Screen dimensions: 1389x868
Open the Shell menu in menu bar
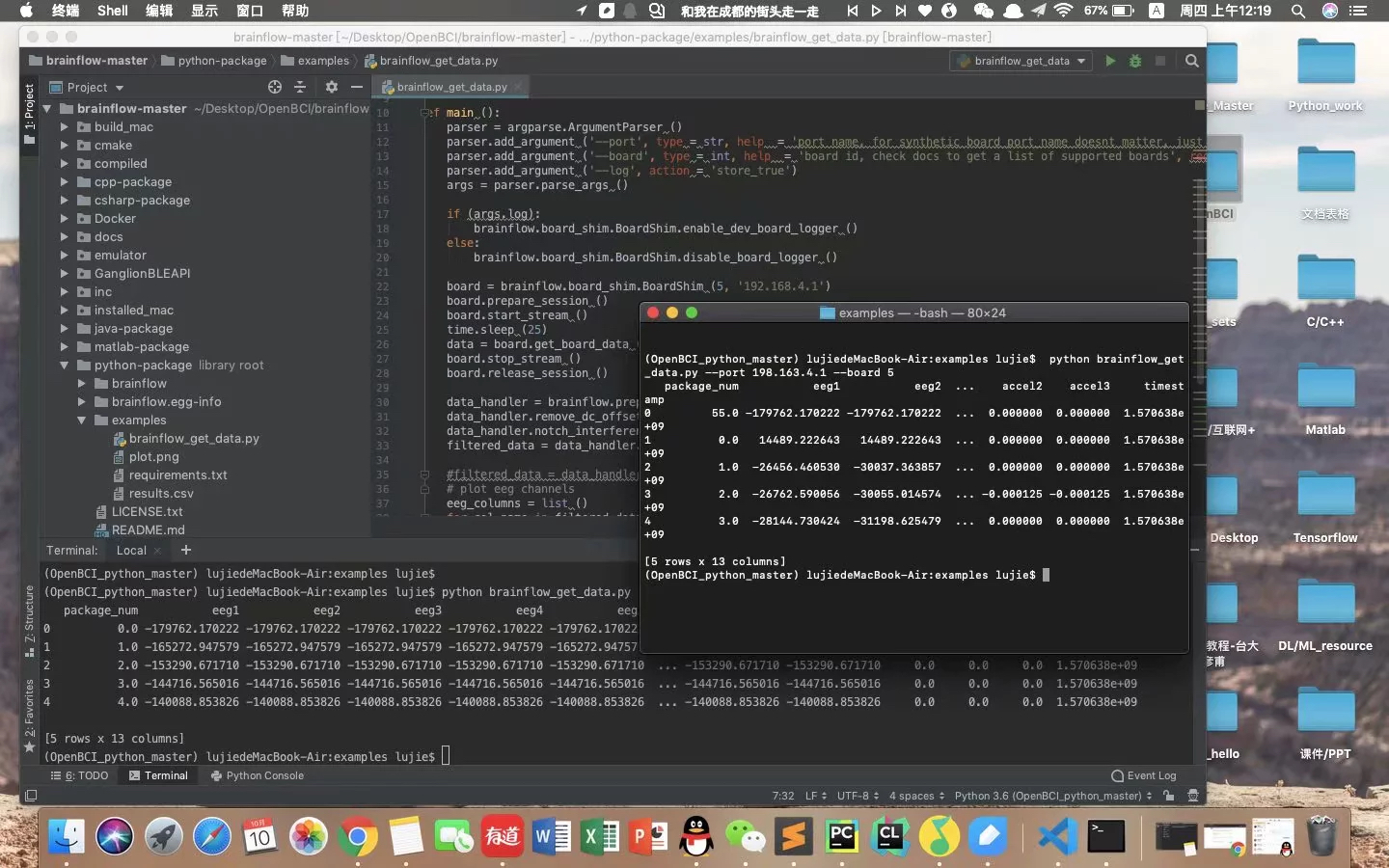tap(113, 12)
